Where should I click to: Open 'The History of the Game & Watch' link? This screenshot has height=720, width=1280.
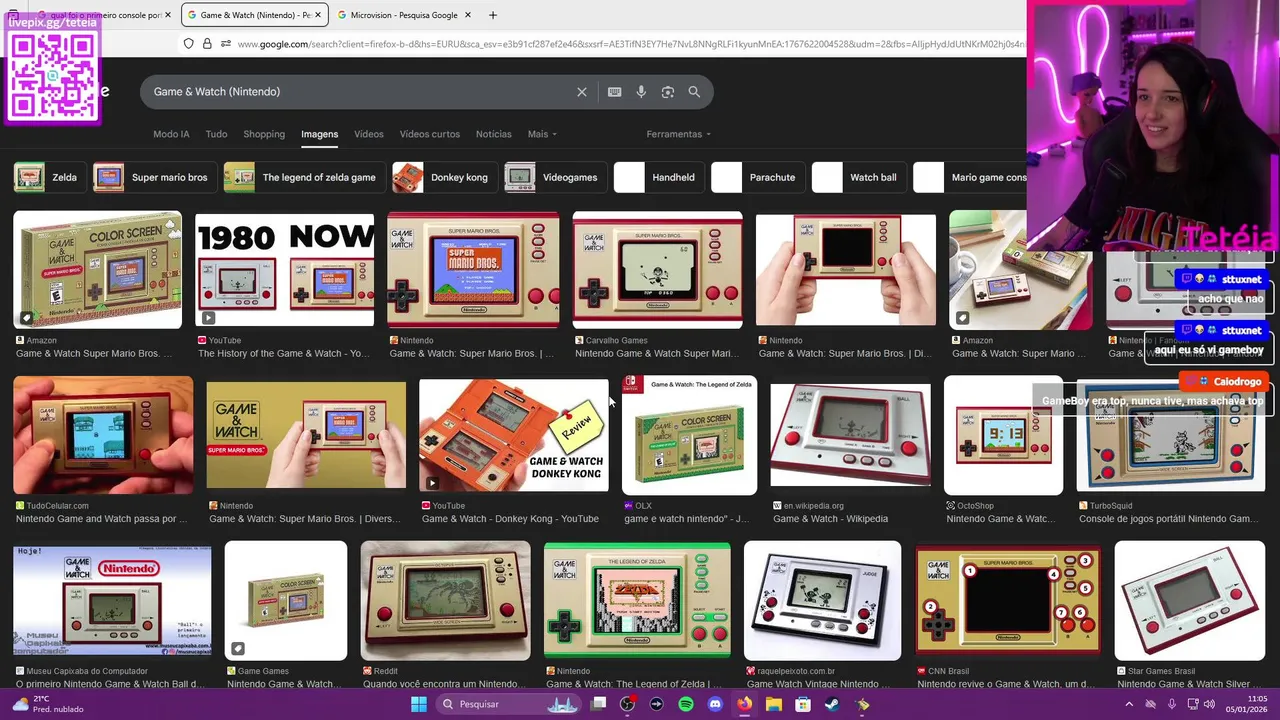click(x=284, y=353)
